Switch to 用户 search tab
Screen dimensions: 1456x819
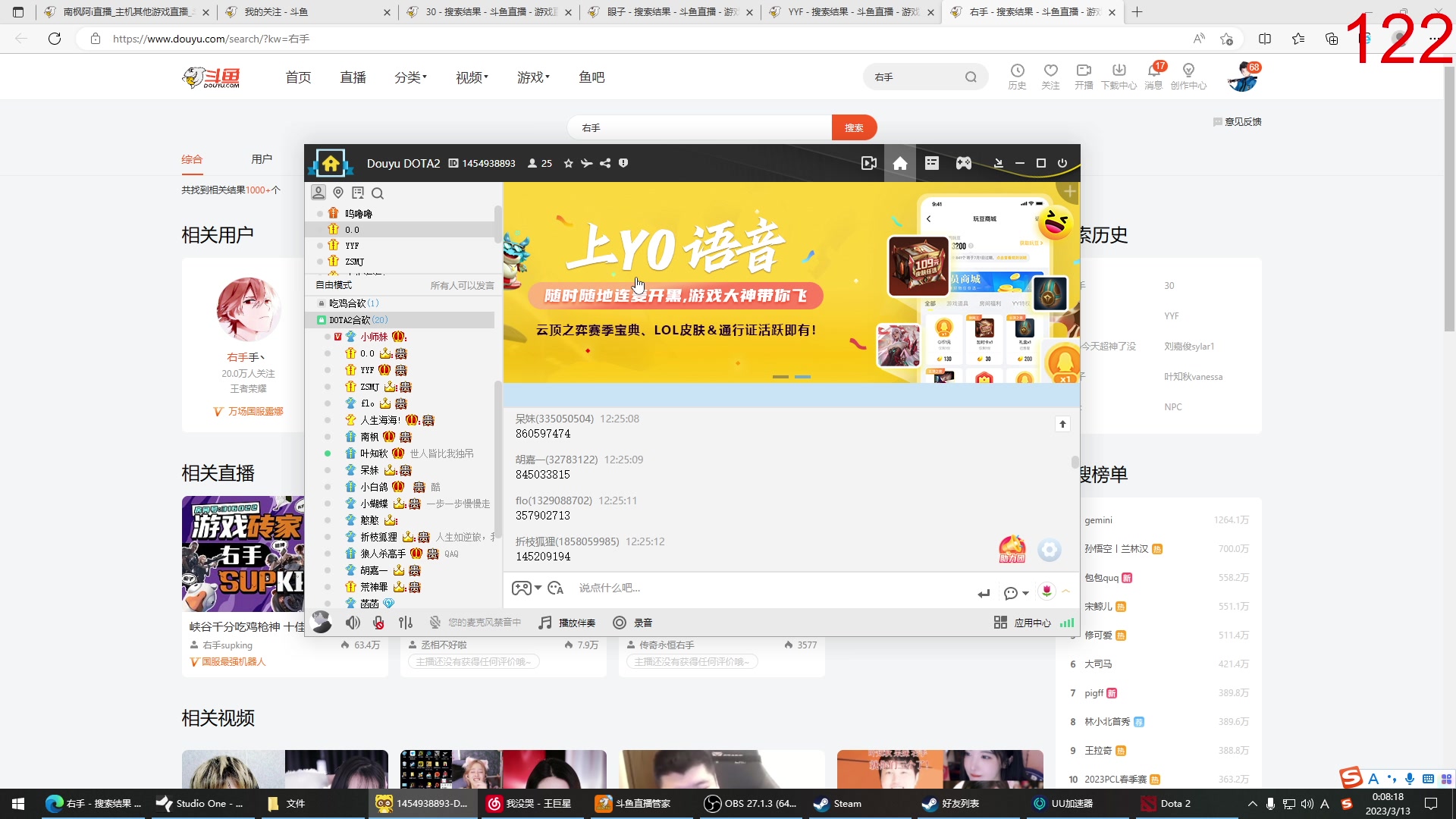click(x=262, y=159)
